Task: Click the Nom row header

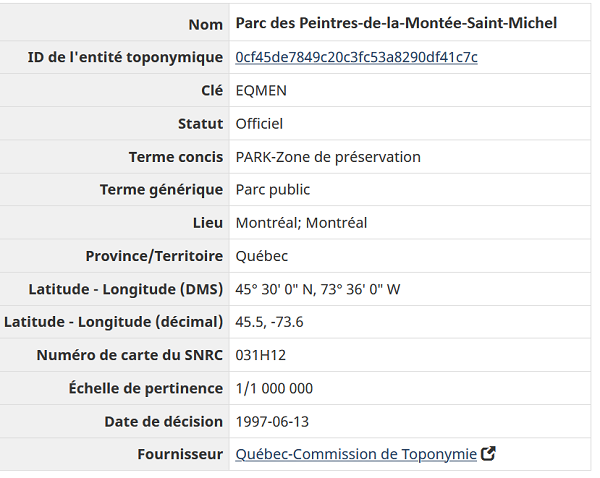Action: (x=205, y=24)
